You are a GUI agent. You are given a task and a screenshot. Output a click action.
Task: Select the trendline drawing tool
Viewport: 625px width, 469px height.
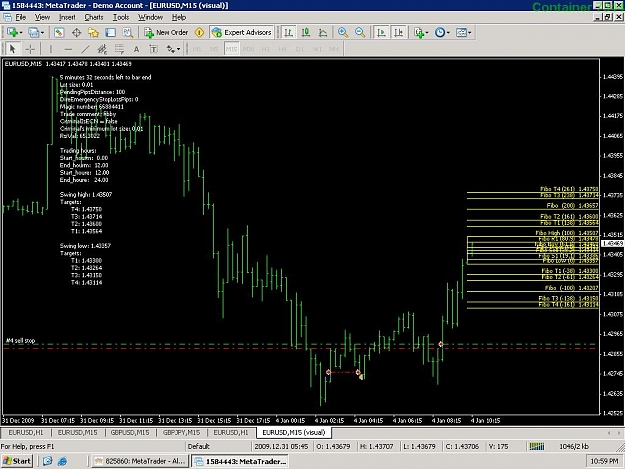click(85, 49)
